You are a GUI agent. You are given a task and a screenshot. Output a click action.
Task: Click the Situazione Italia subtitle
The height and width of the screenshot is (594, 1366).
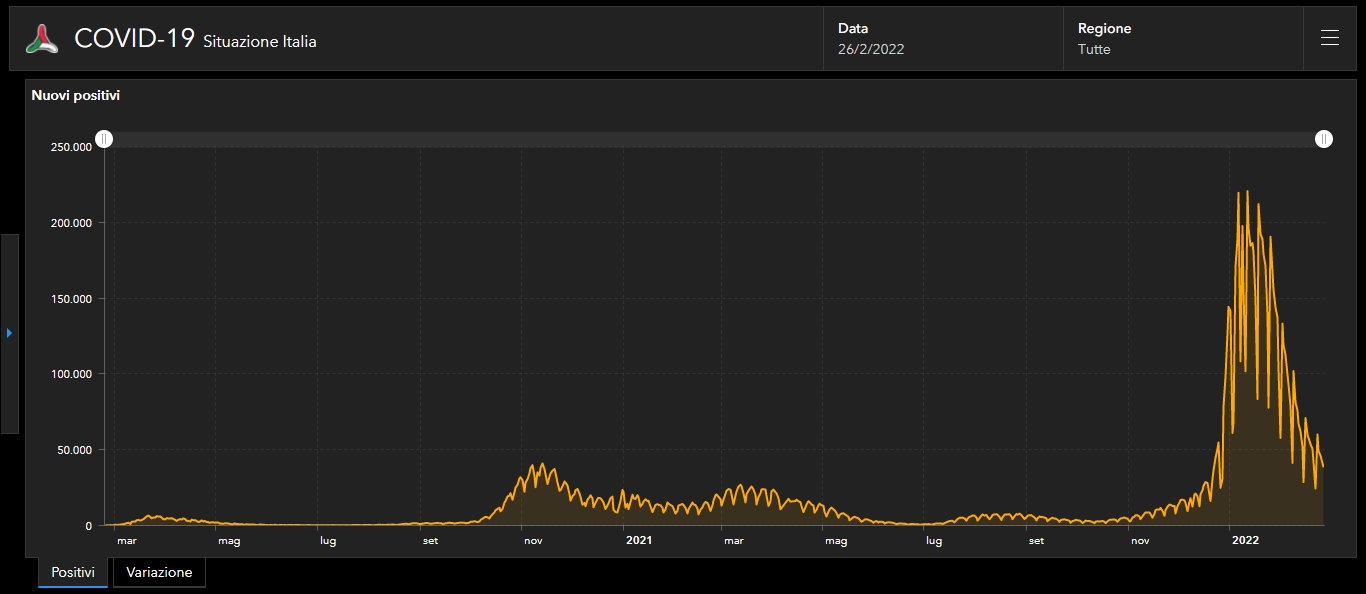click(x=260, y=42)
